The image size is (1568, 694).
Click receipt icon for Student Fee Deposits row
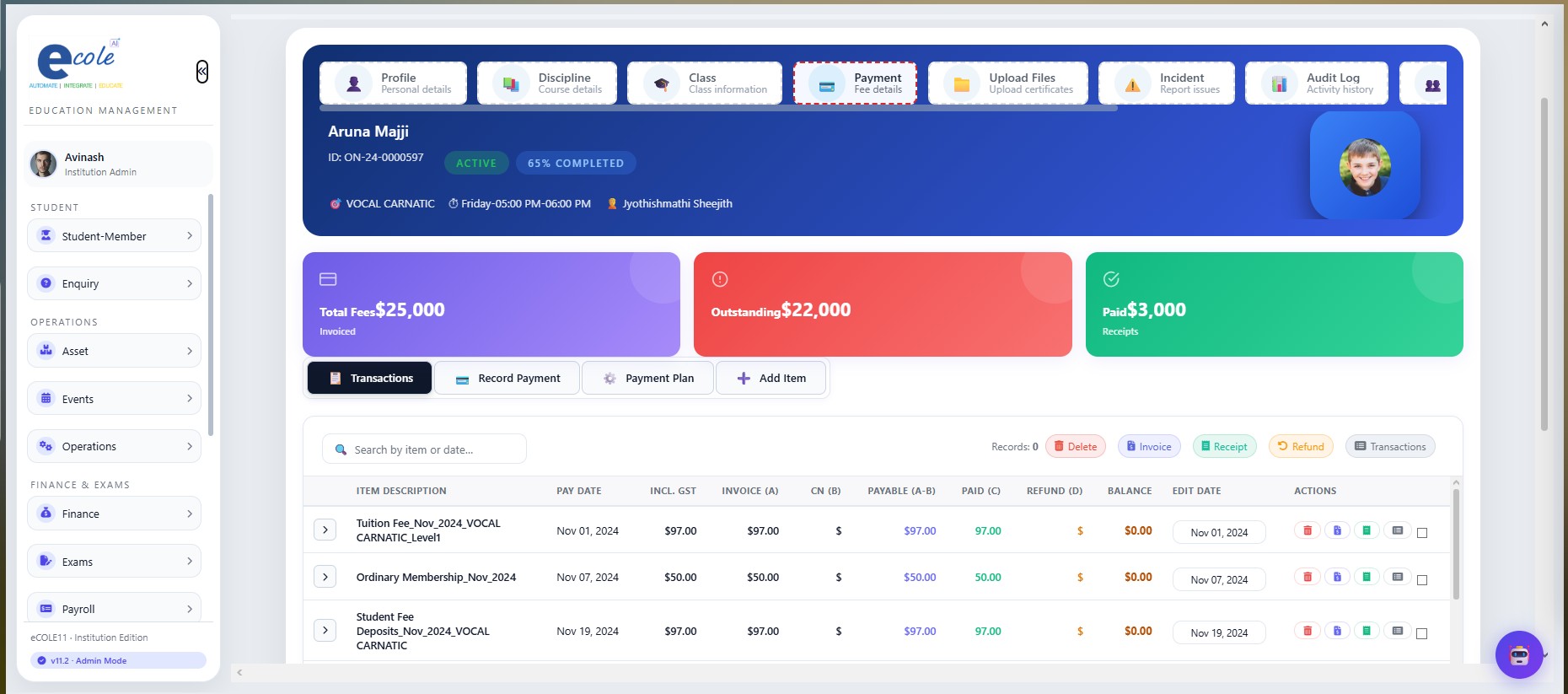[x=1367, y=631]
